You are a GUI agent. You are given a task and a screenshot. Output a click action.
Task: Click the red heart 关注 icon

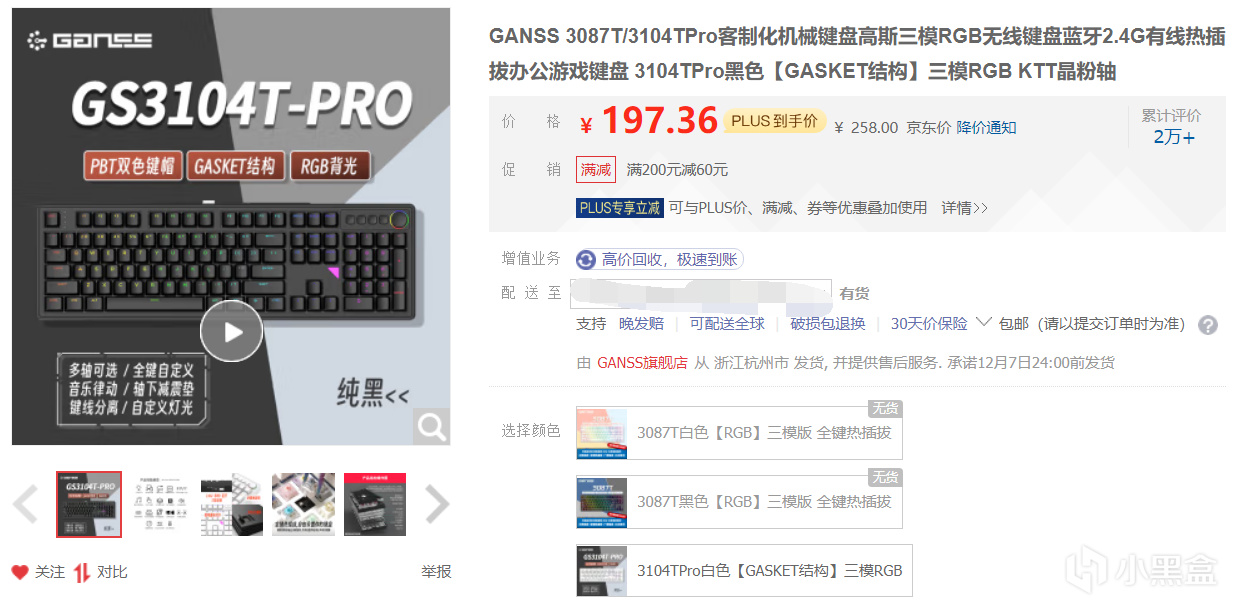coord(20,572)
